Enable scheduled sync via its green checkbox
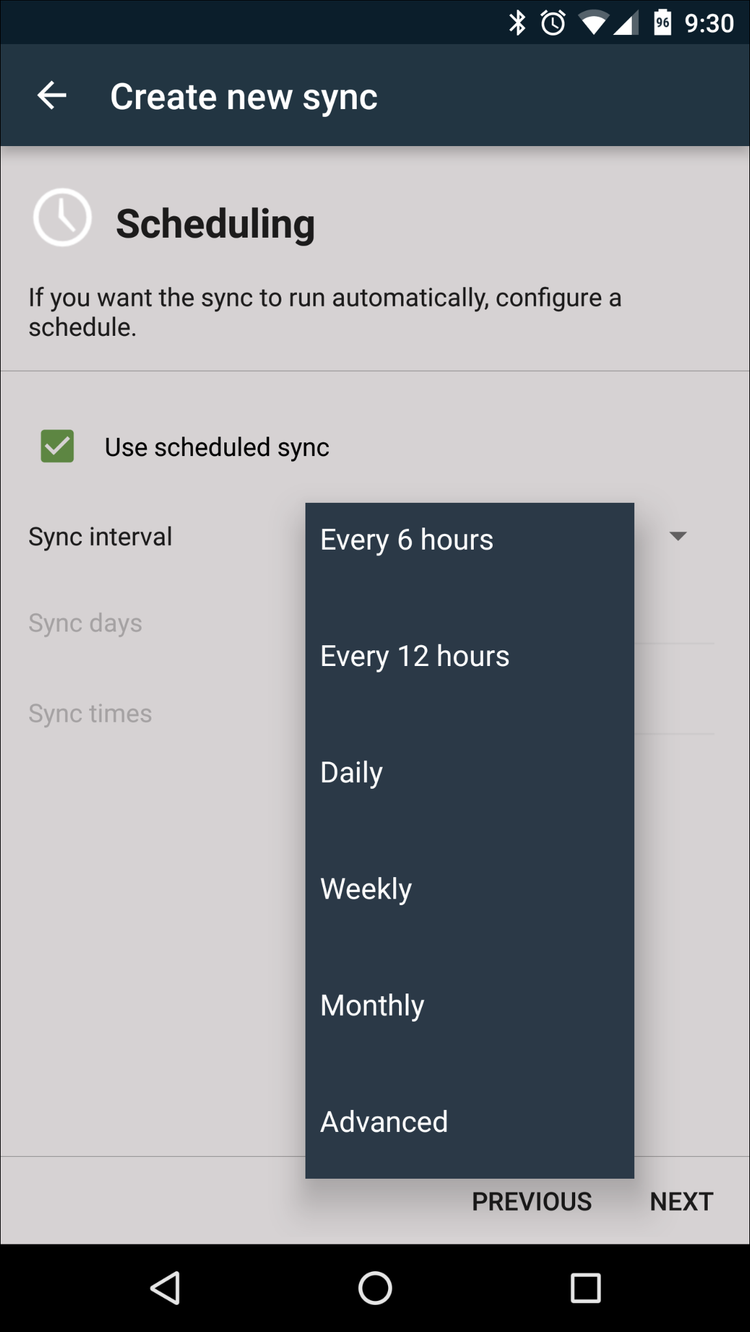 (57, 446)
